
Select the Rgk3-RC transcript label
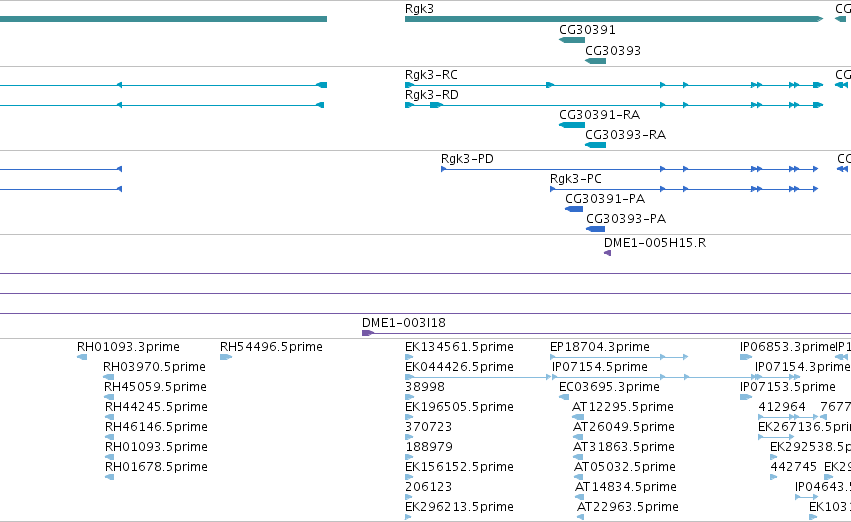coord(431,74)
